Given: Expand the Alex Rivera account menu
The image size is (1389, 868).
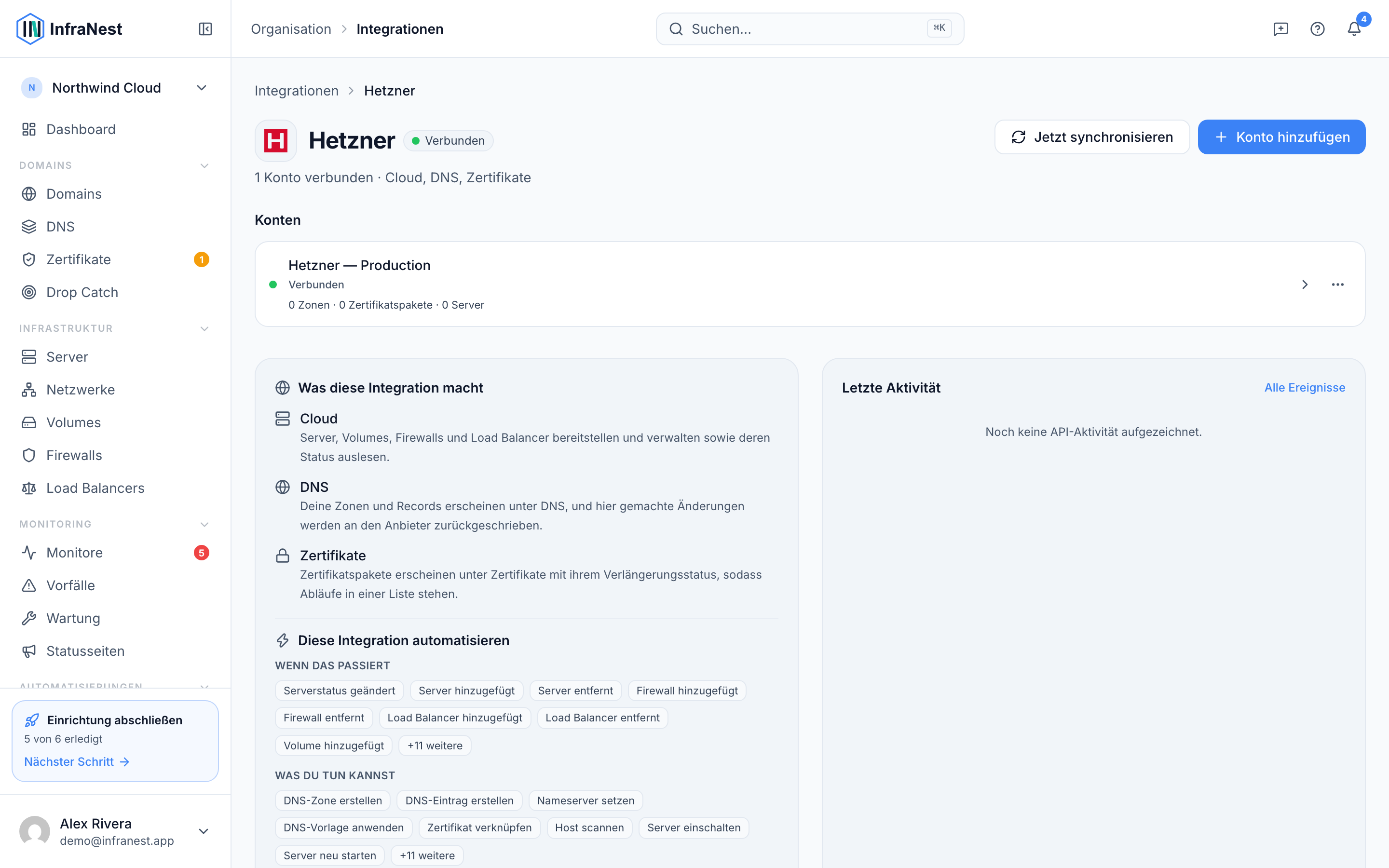Looking at the screenshot, I should coord(203,831).
